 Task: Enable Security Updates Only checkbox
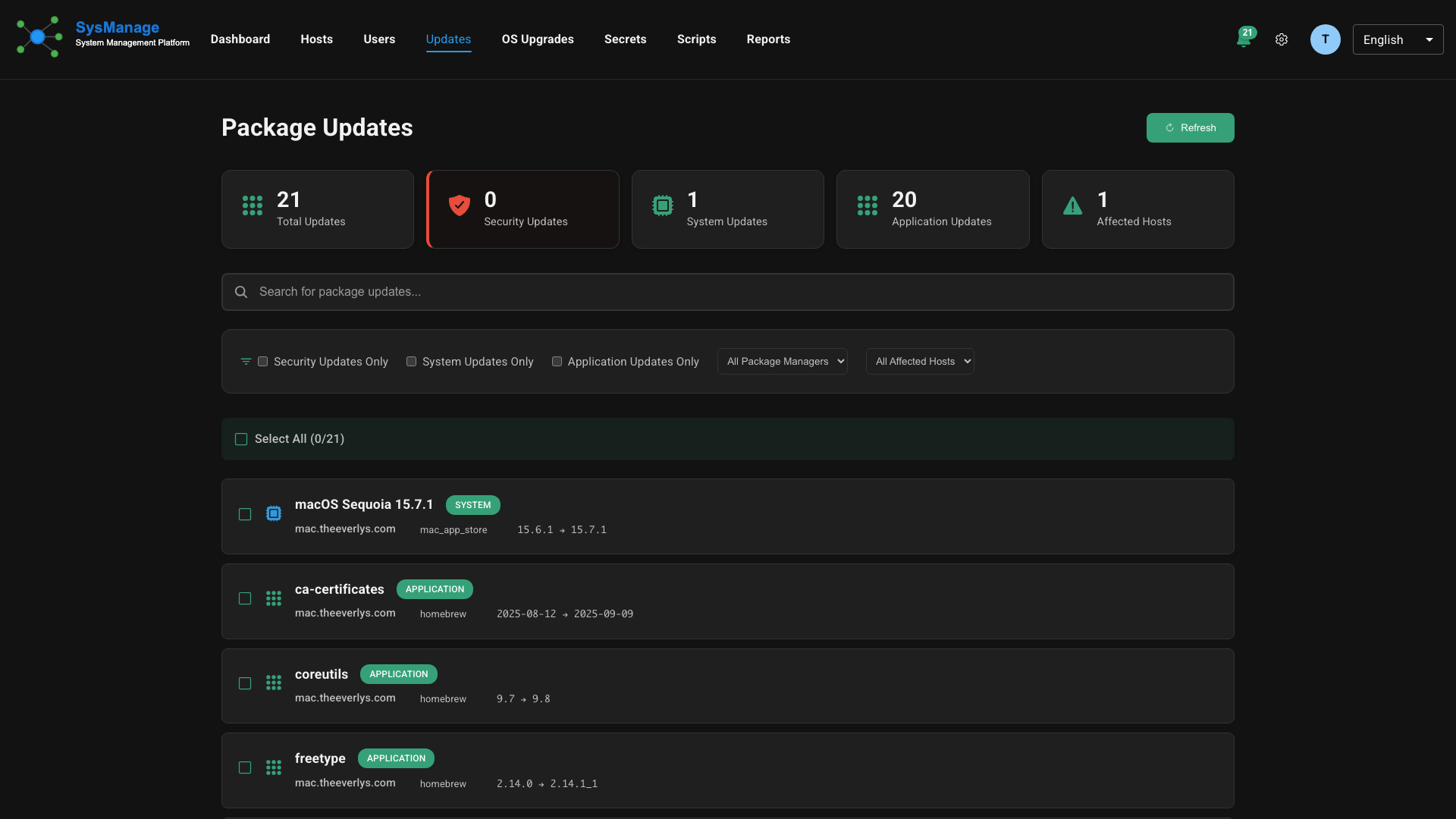262,361
